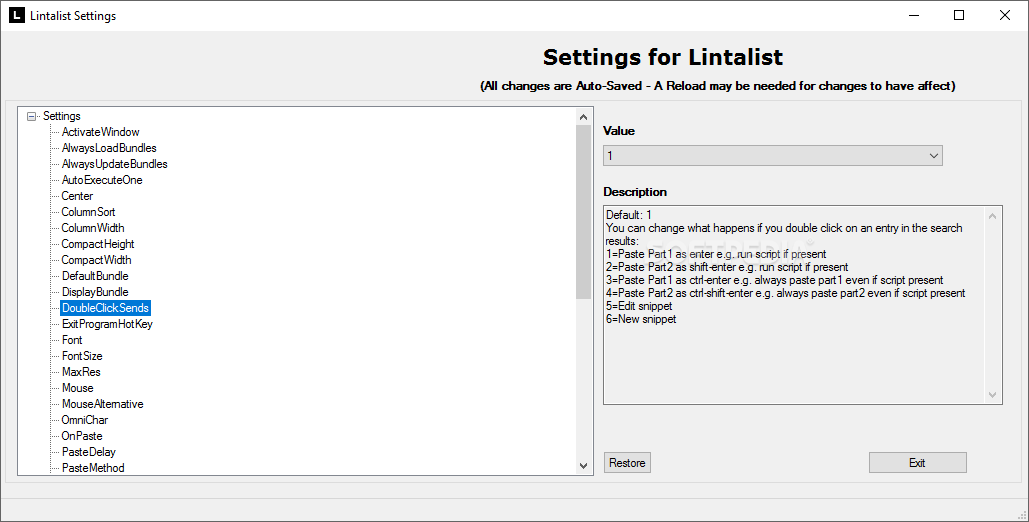This screenshot has height=522, width=1029.
Task: Select FontSize setting
Action: (x=82, y=356)
